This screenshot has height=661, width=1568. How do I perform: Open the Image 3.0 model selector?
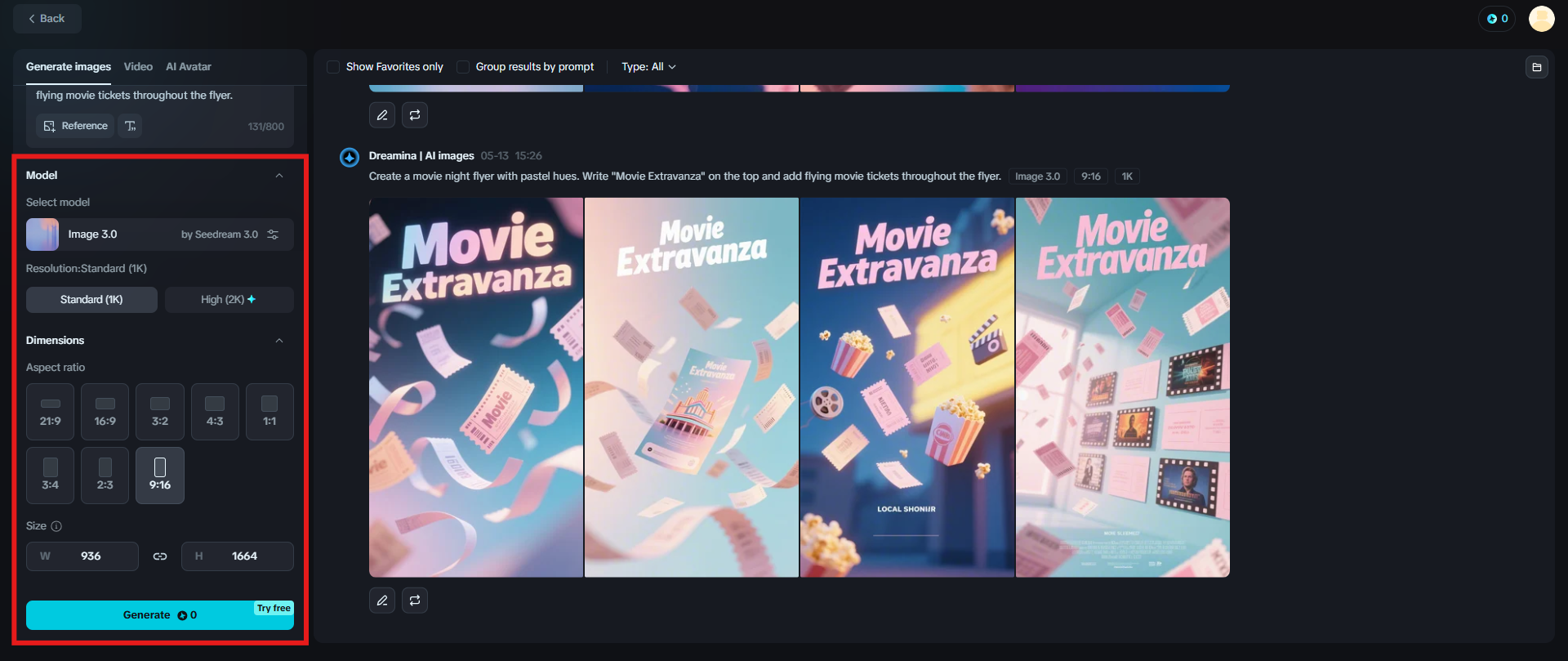(x=160, y=234)
